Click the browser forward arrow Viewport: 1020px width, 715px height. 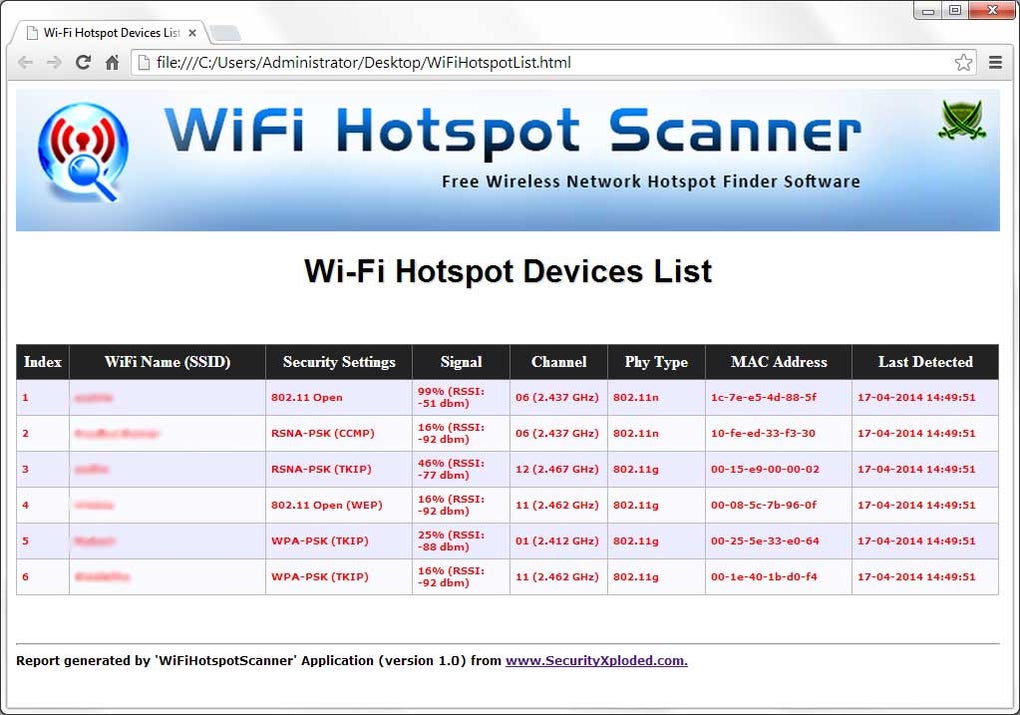coord(54,62)
